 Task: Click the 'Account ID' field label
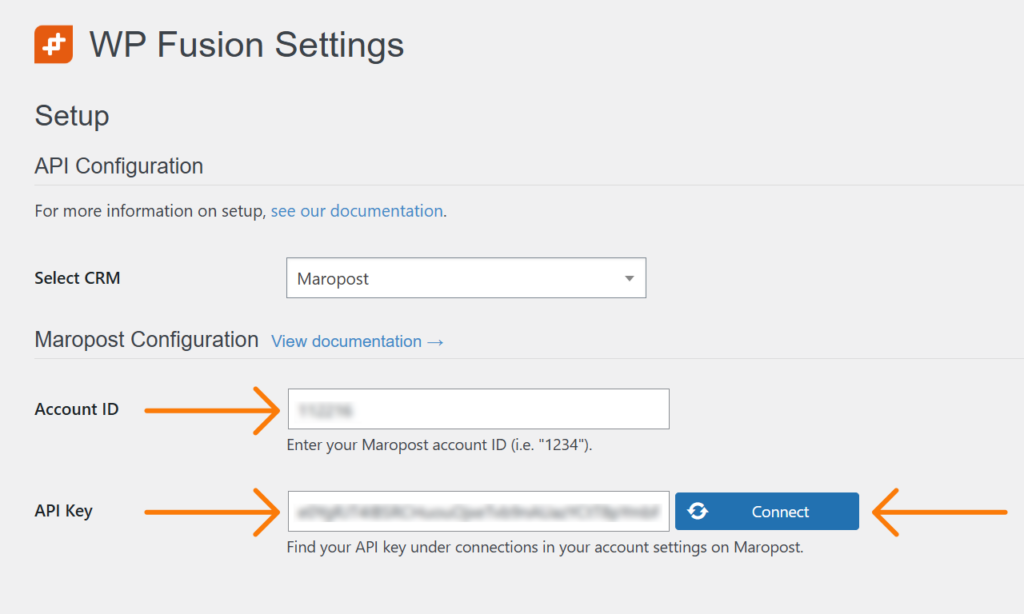pos(77,409)
